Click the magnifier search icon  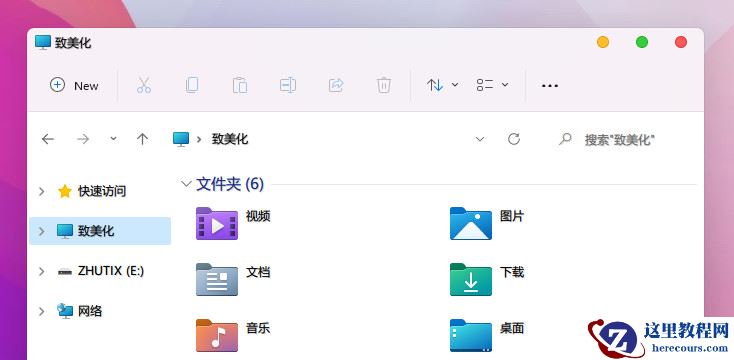click(565, 139)
